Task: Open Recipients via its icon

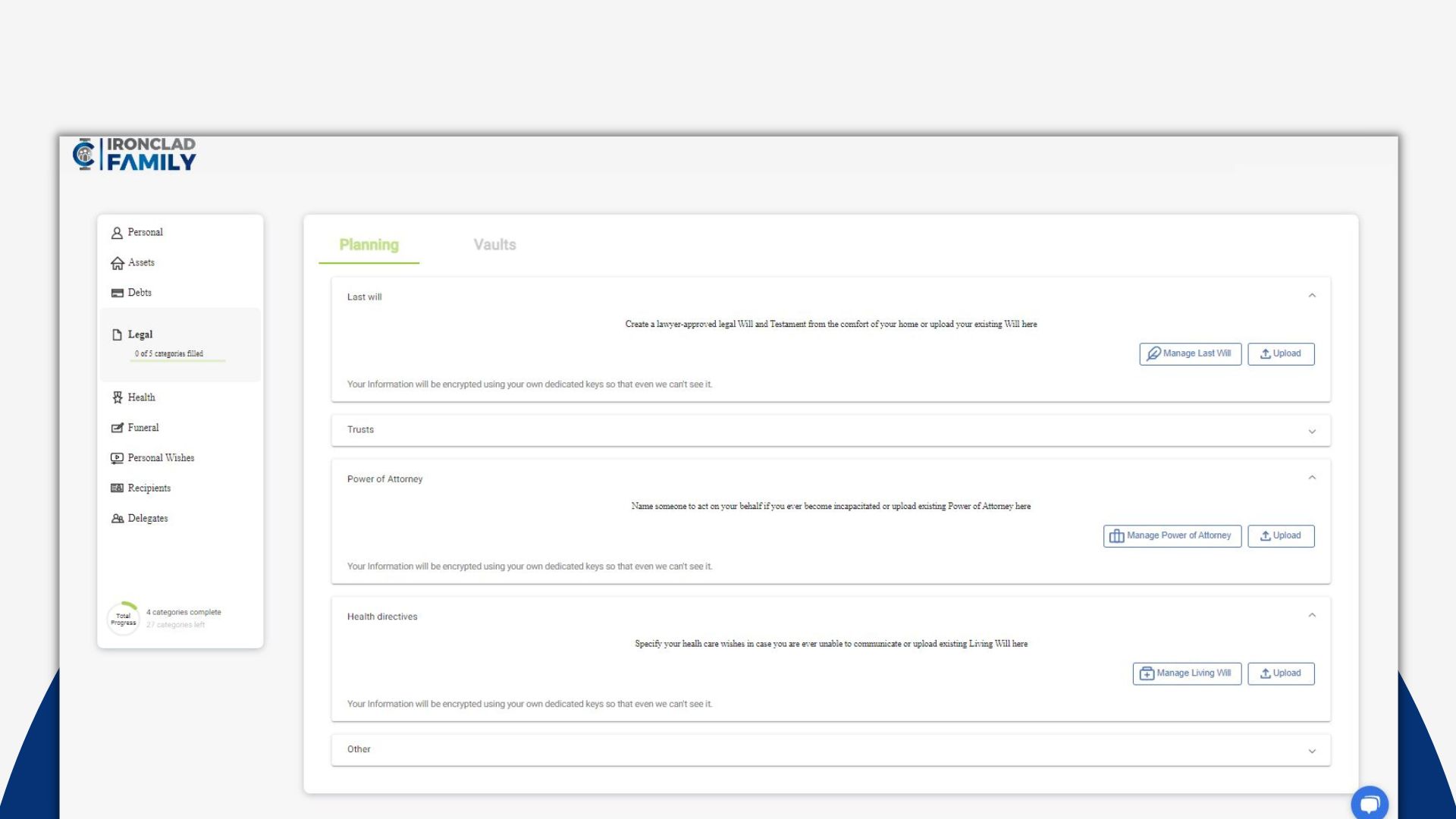Action: [x=117, y=488]
